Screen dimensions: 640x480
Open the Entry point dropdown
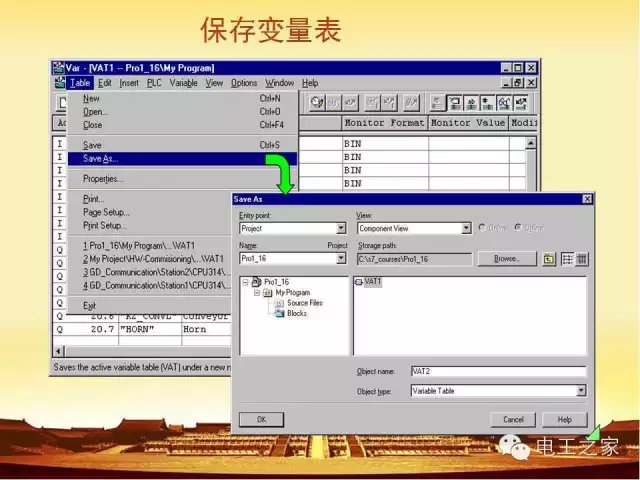[x=341, y=228]
